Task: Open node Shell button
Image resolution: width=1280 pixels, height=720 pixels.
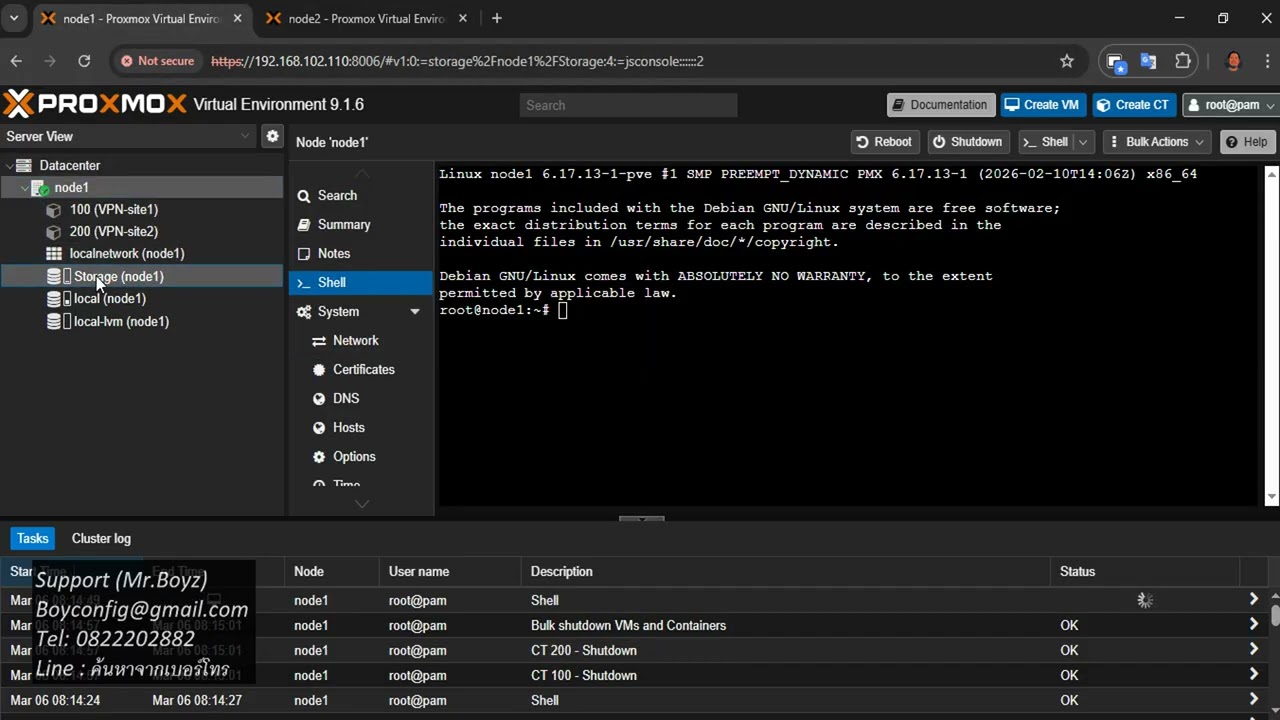Action: coord(1046,142)
